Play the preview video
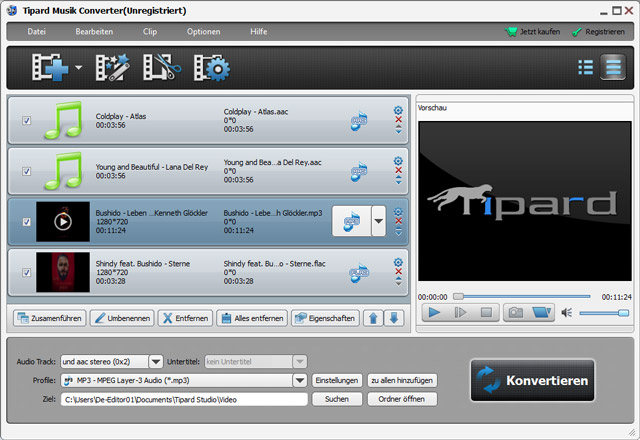This screenshot has height=440, width=640. click(434, 313)
